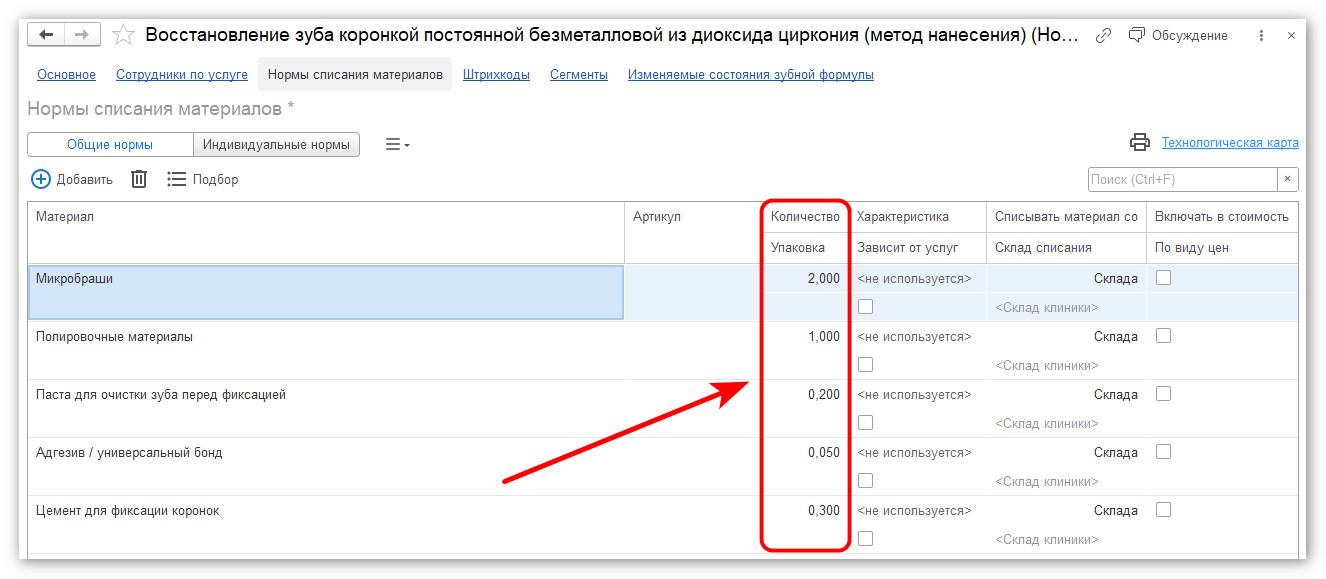This screenshot has width=1326, height=579.
Task: Toggle Зависит от услуг for Паста для очистки
Action: click(x=865, y=423)
